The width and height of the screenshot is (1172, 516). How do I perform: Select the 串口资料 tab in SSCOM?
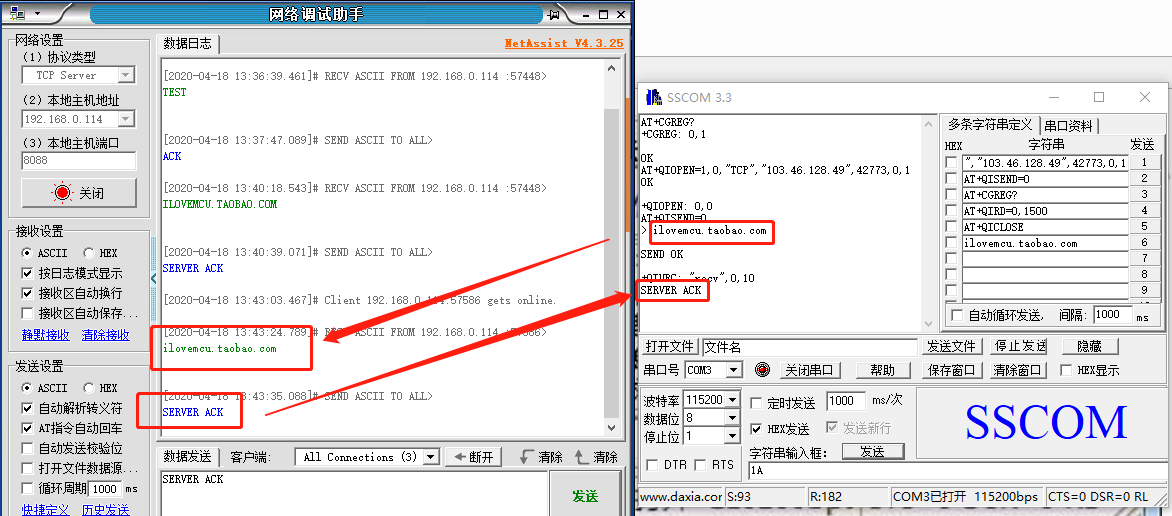pos(1068,126)
